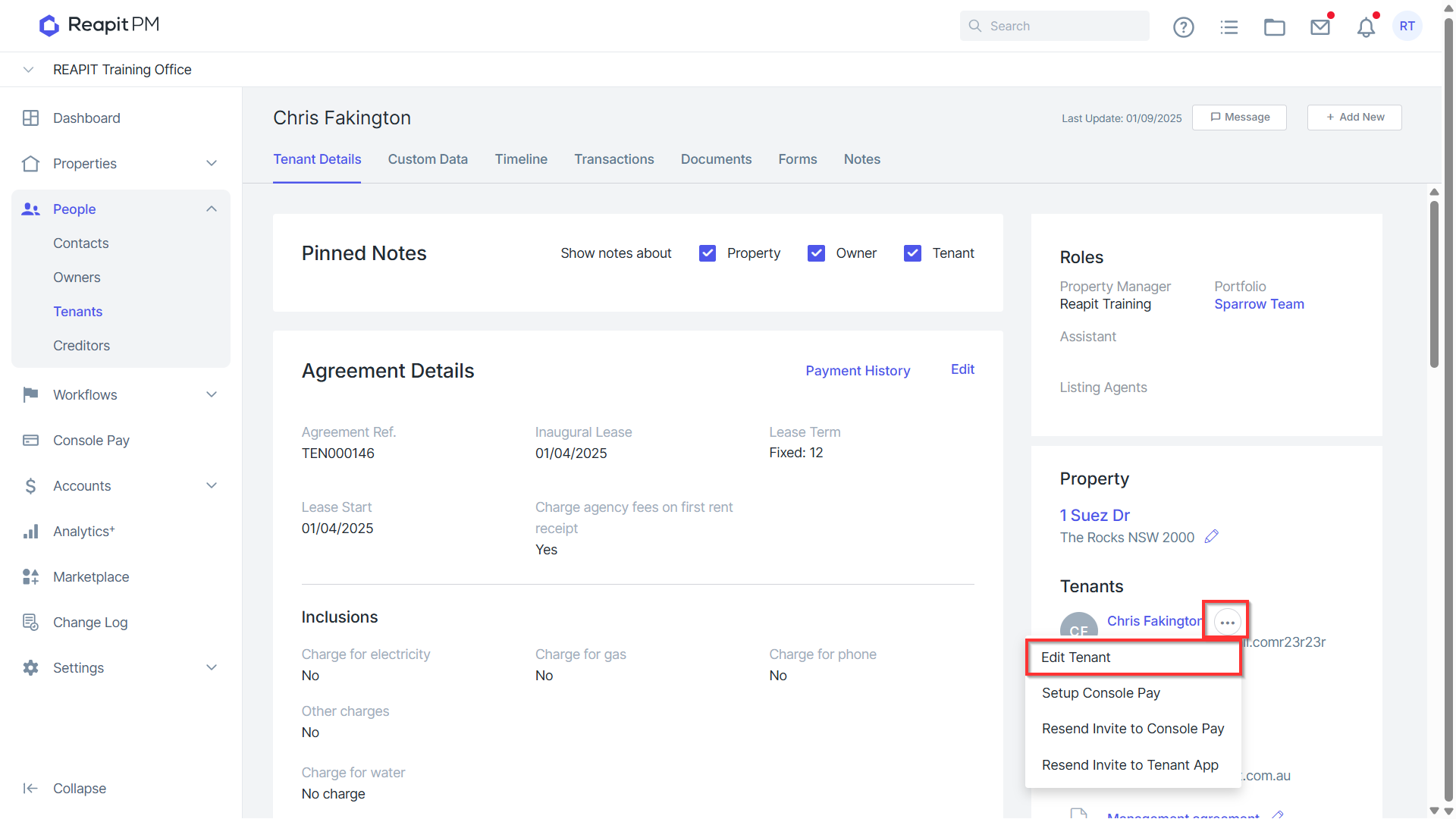
Task: Click the Reapit PM logo
Action: [99, 25]
